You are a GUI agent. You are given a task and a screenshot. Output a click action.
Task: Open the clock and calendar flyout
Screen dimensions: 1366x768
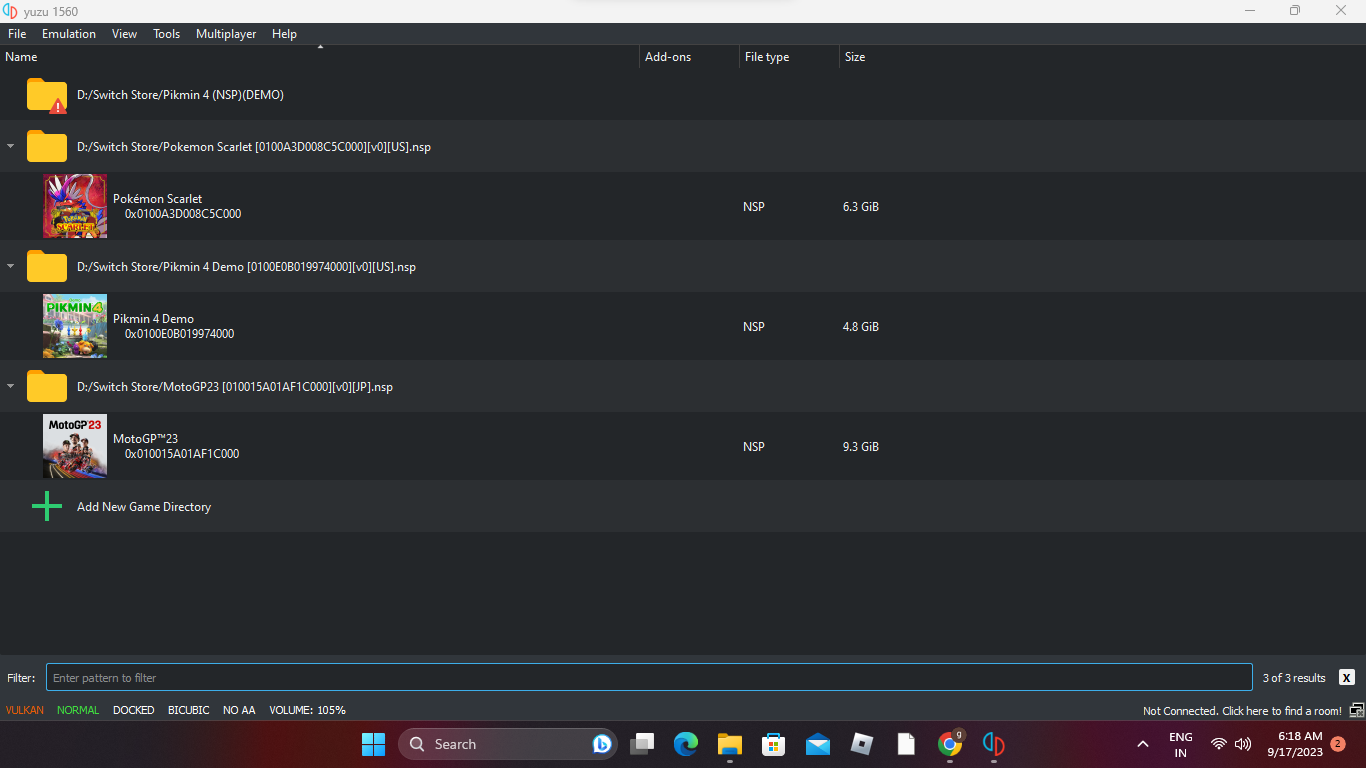pyautogui.click(x=1295, y=744)
